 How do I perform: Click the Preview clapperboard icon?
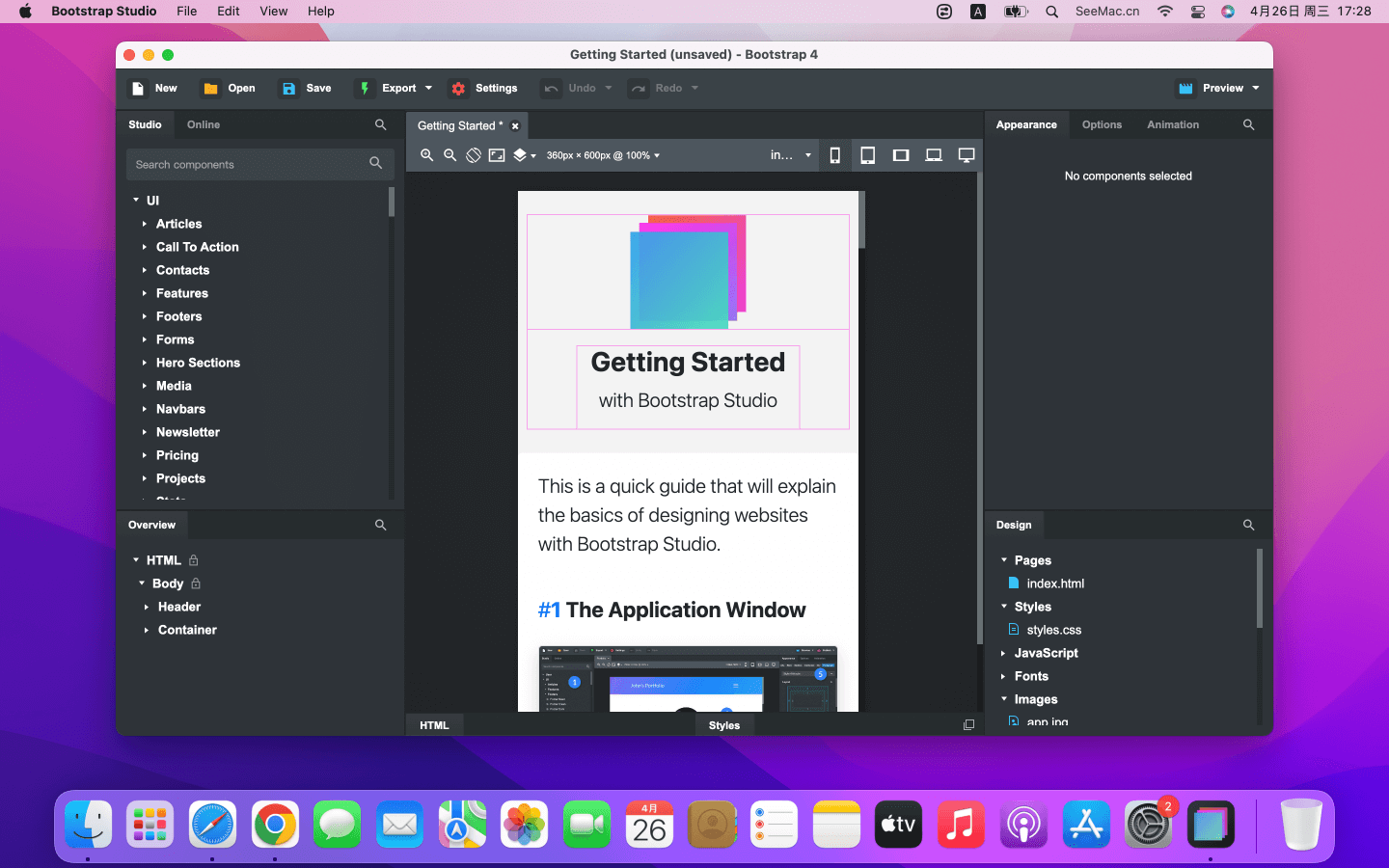[1185, 88]
